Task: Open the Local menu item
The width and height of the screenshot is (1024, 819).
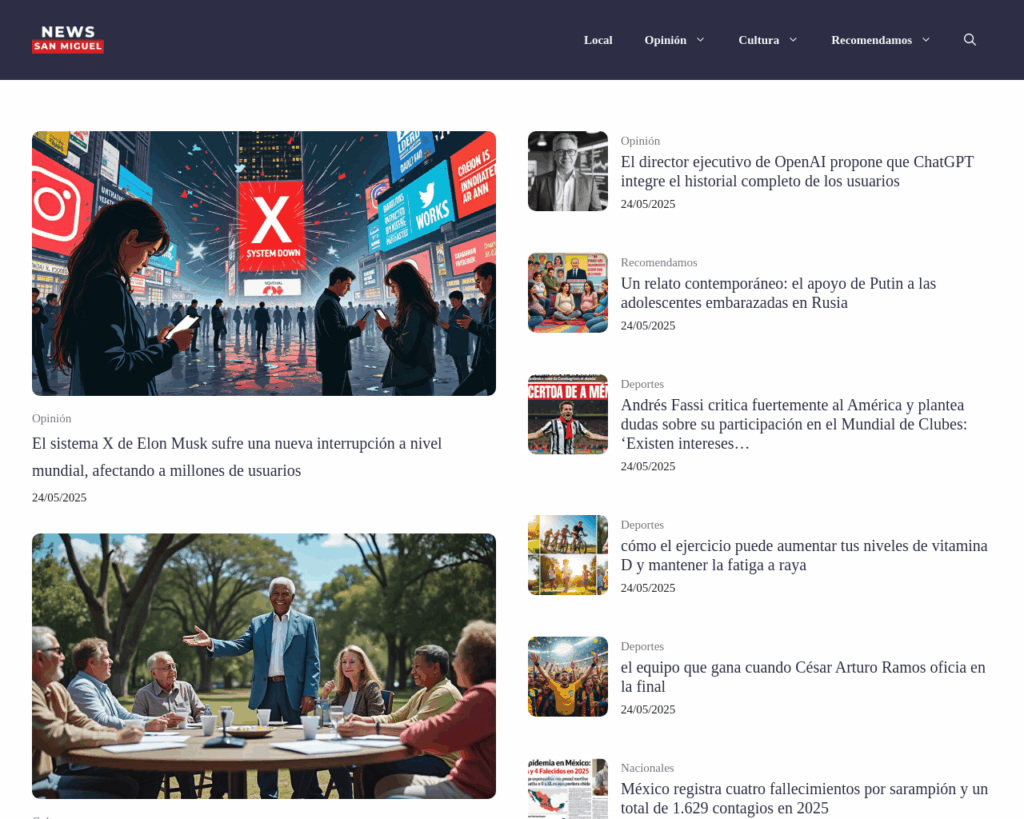Action: click(598, 40)
